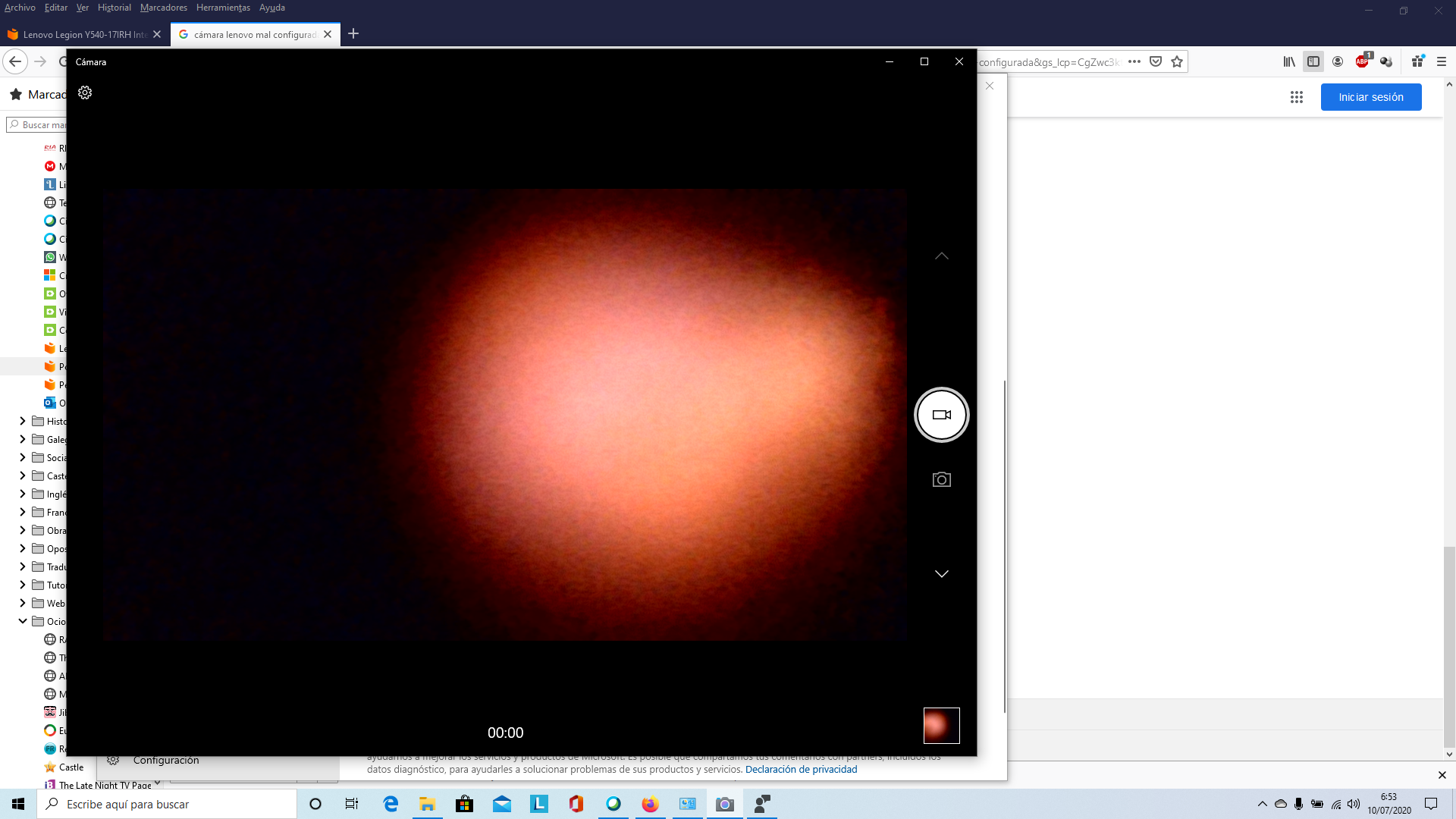Switch to photo mode camera icon
This screenshot has width=1456, height=819.
coord(941,480)
